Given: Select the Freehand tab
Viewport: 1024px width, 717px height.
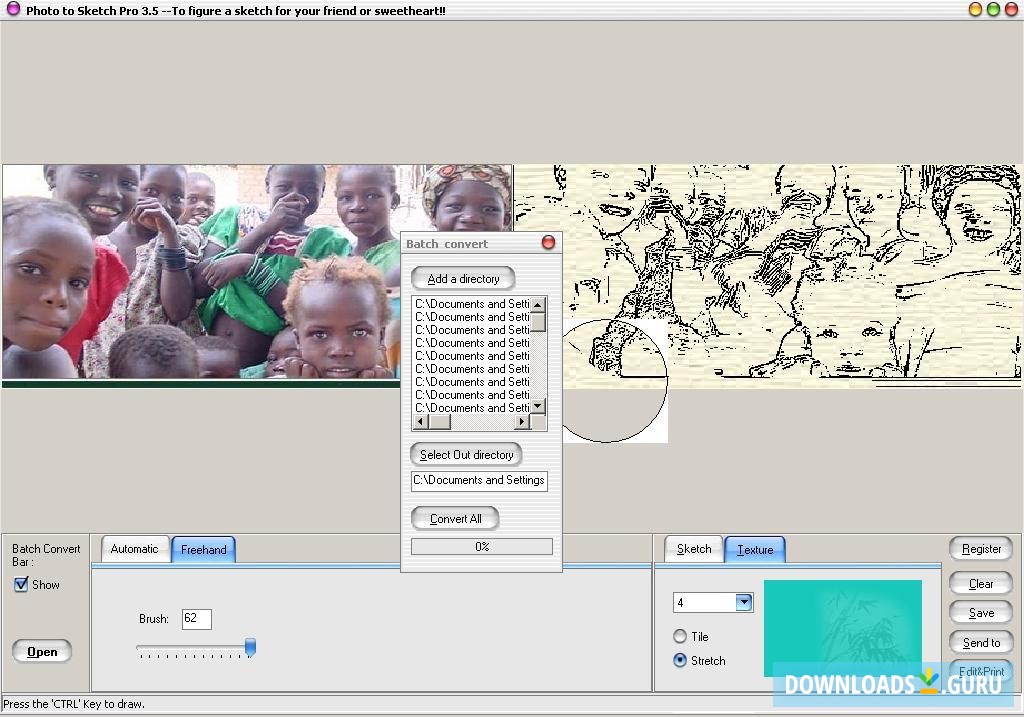Looking at the screenshot, I should 203,548.
